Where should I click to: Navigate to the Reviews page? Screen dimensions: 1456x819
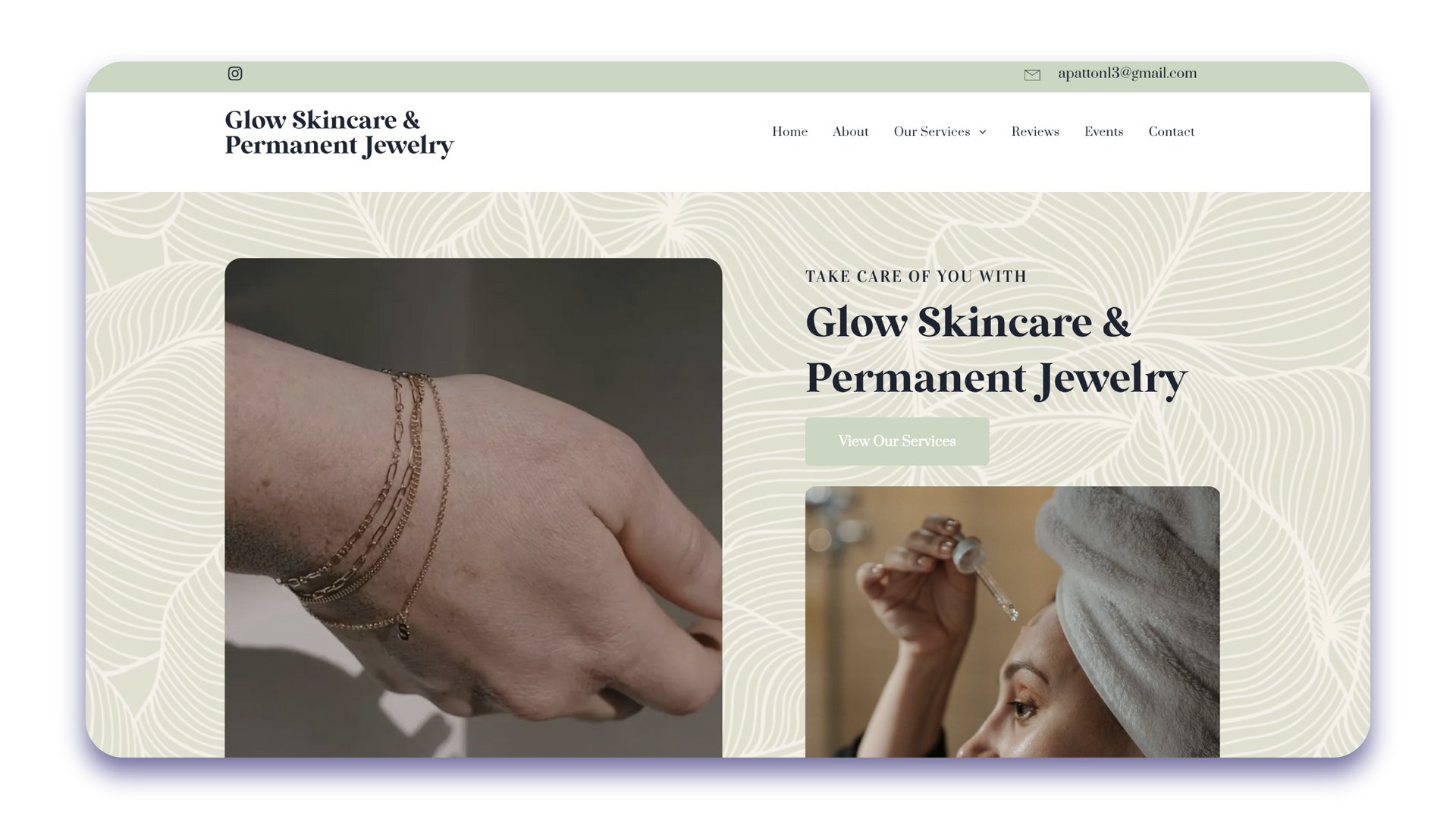(x=1035, y=132)
